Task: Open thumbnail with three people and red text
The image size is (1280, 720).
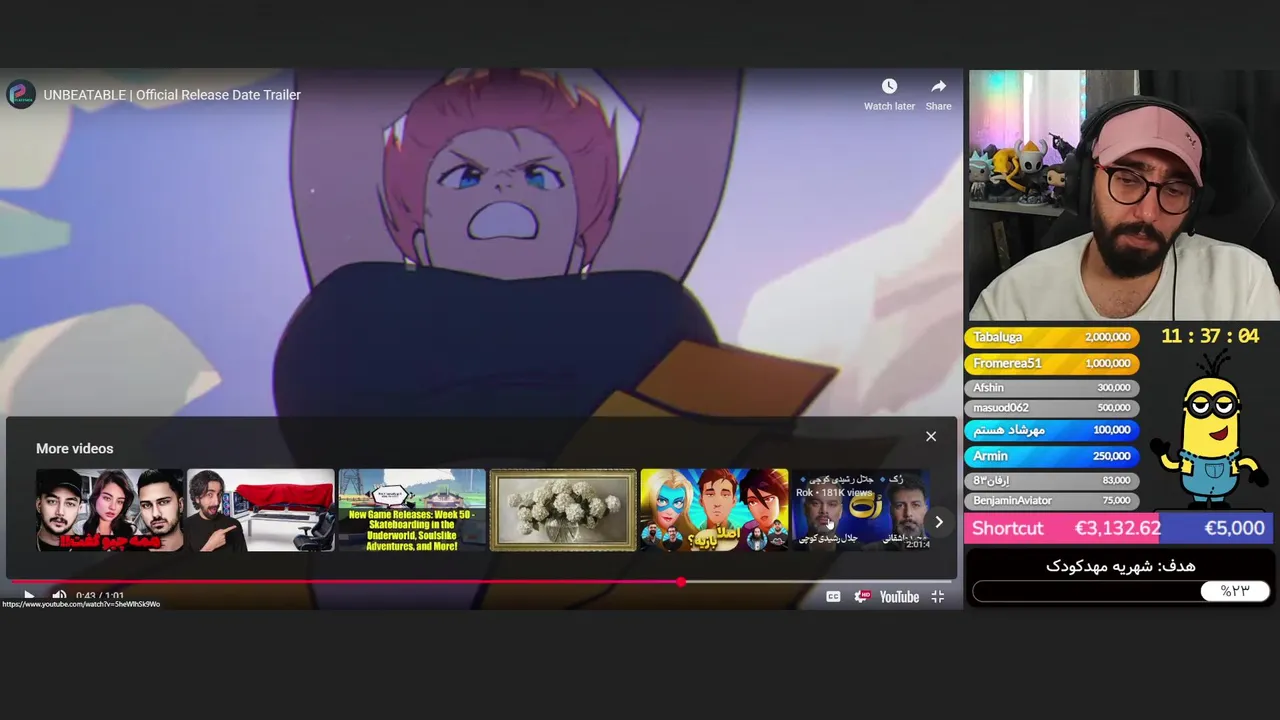Action: tap(110, 510)
